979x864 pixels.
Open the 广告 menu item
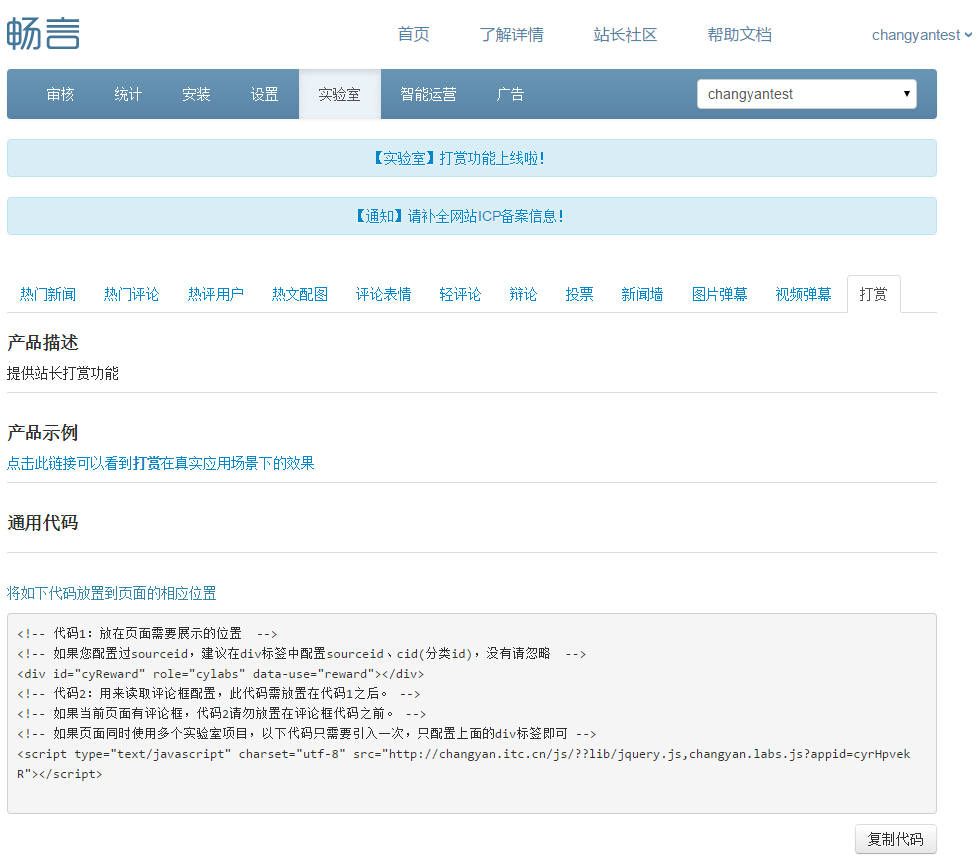click(x=510, y=94)
